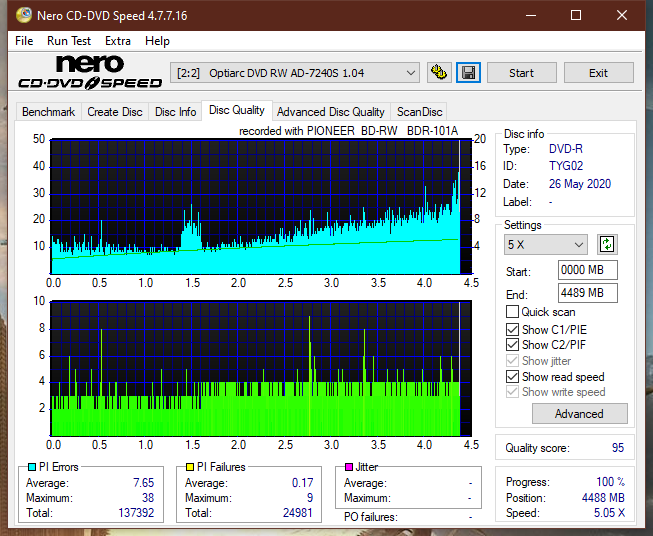Open the File menu
The image size is (653, 536).
[x=24, y=41]
